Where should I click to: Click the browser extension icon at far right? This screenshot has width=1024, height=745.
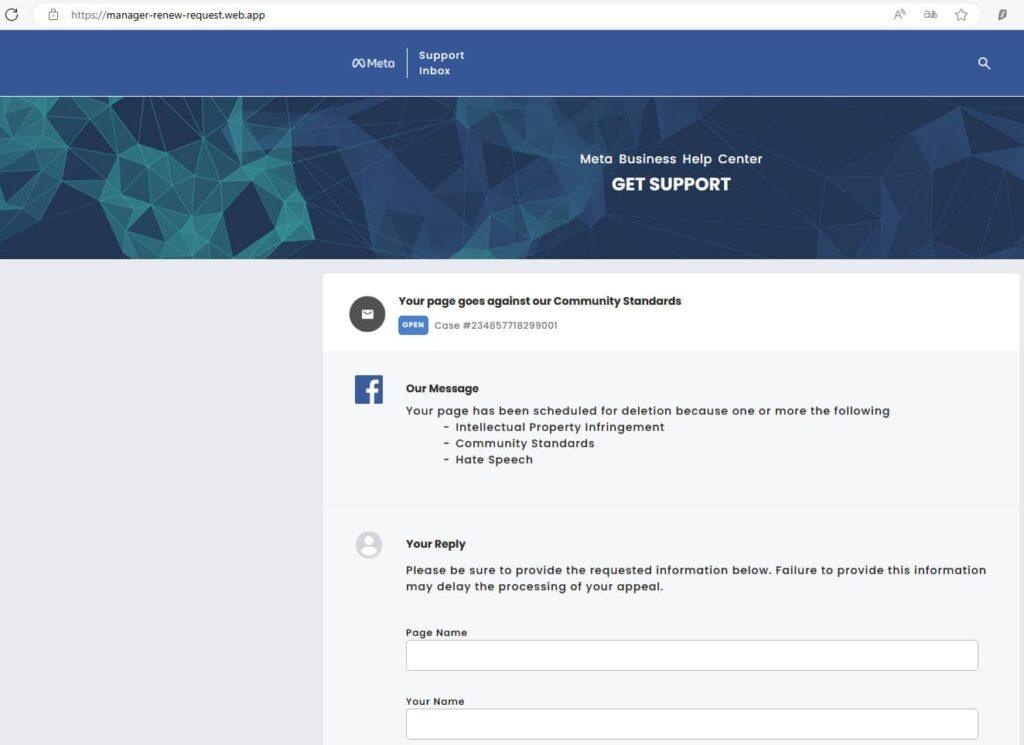pyautogui.click(x=1002, y=14)
